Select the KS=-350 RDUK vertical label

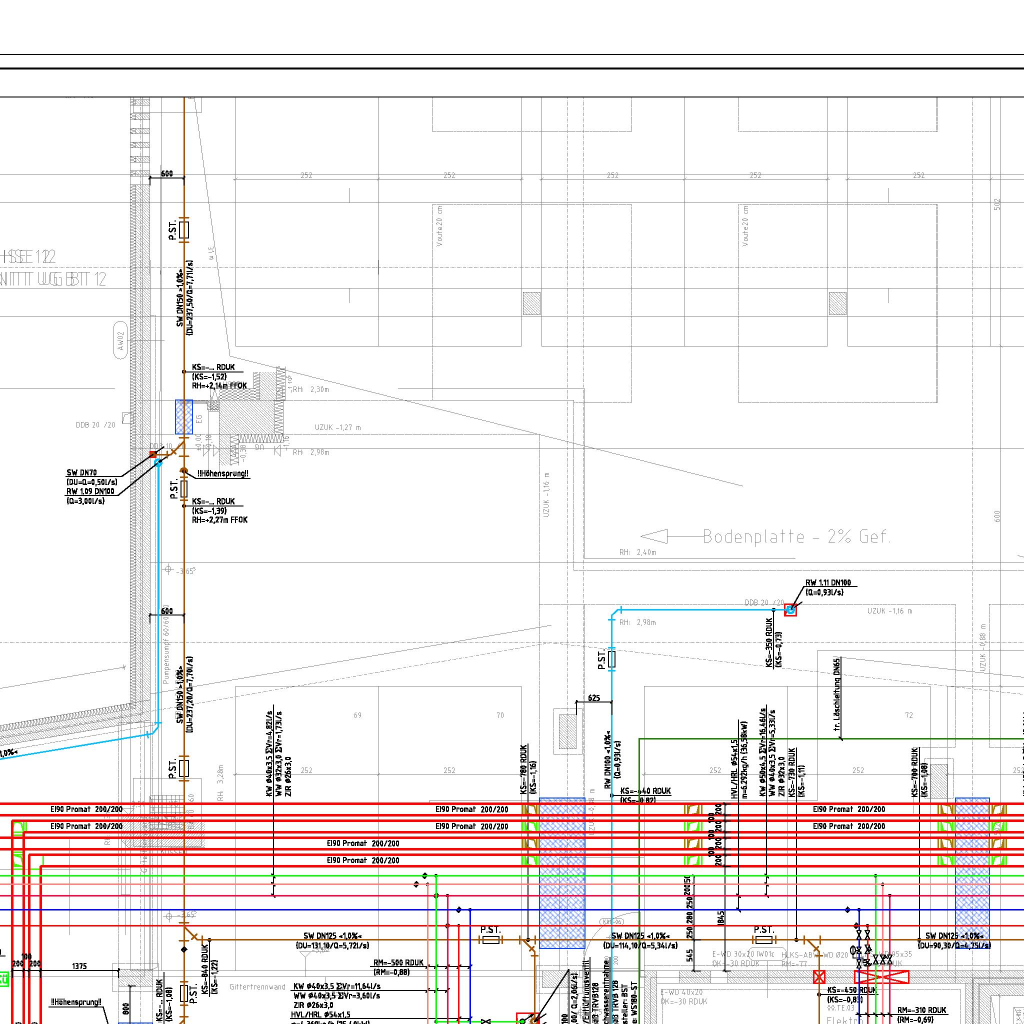point(768,640)
